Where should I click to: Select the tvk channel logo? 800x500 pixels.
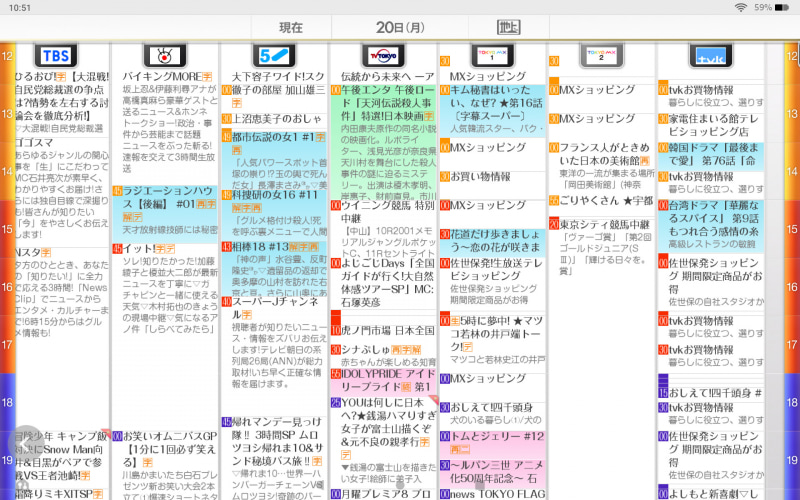(x=711, y=56)
